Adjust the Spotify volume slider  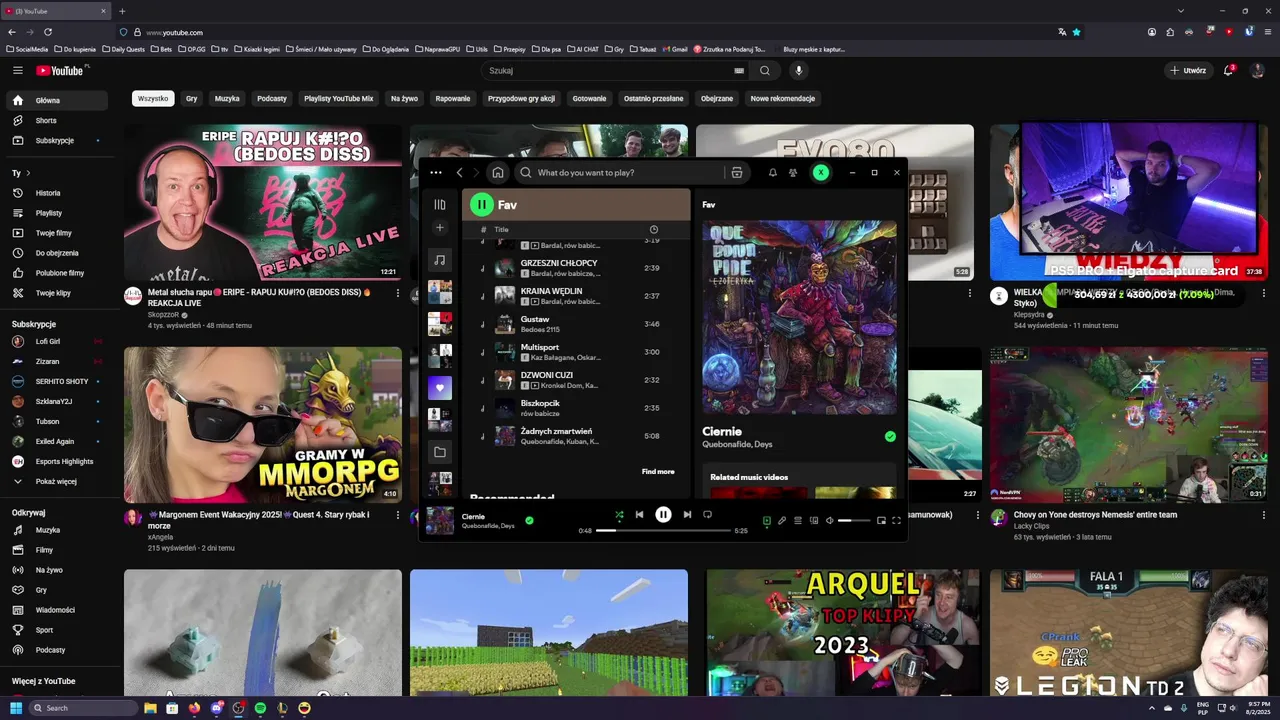tap(853, 520)
